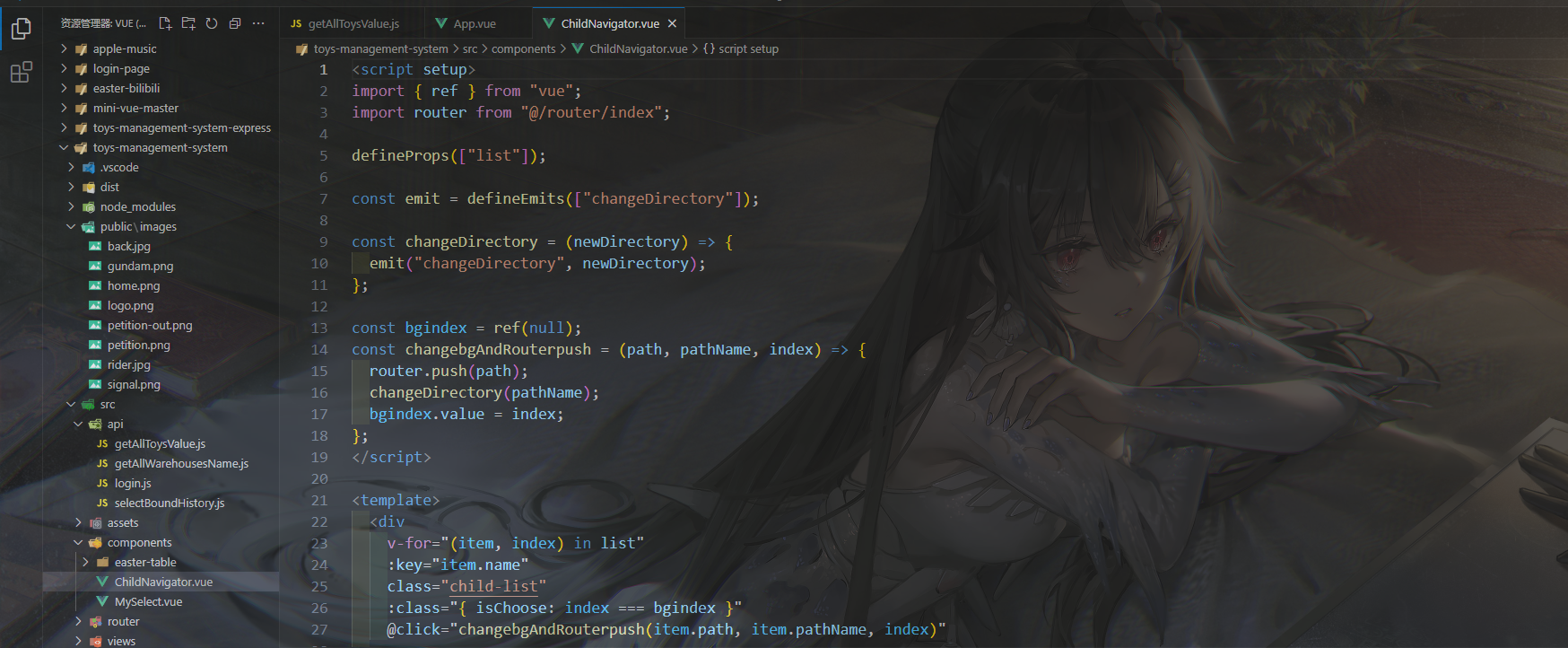
Task: Click the image icon next to gundam.png
Action: click(95, 266)
